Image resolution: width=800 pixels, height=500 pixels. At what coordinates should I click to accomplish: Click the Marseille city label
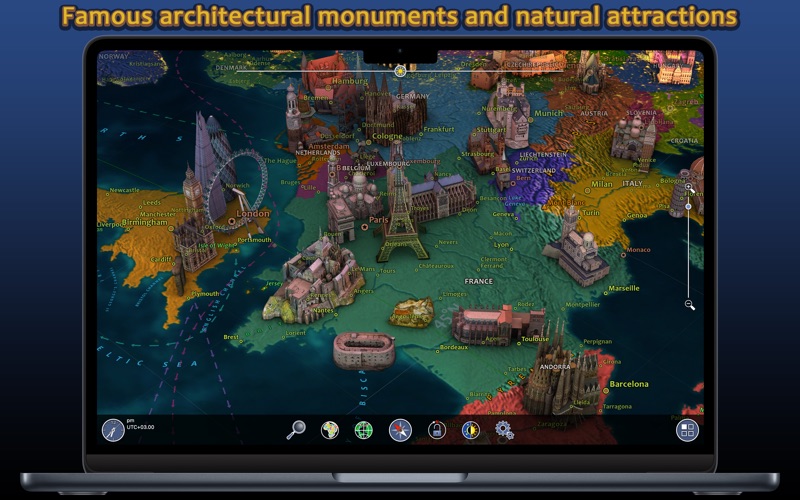click(624, 288)
